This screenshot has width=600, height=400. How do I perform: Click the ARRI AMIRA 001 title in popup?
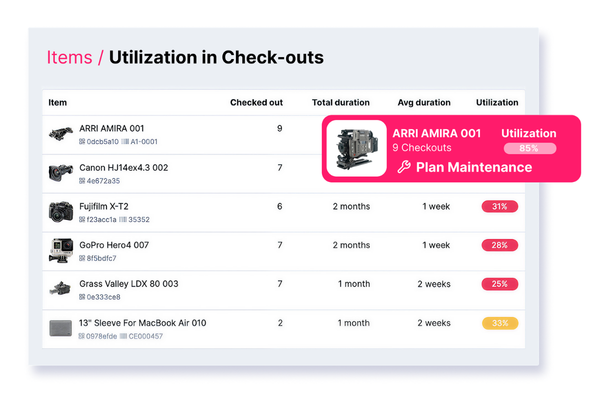[437, 133]
